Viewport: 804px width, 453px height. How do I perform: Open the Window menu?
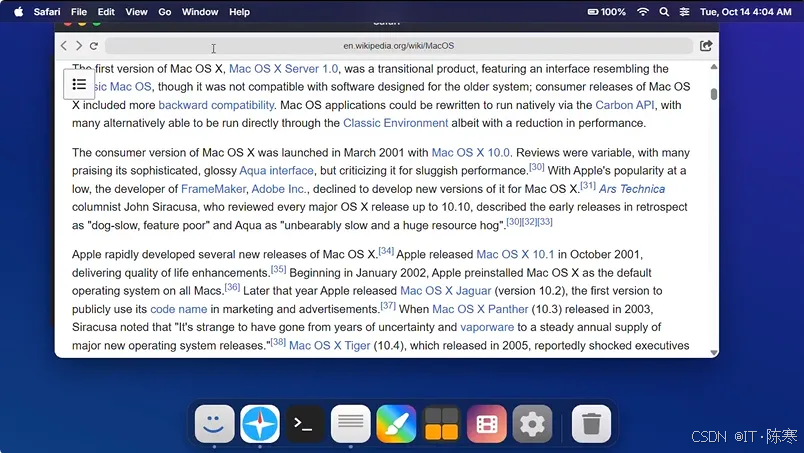(x=200, y=12)
